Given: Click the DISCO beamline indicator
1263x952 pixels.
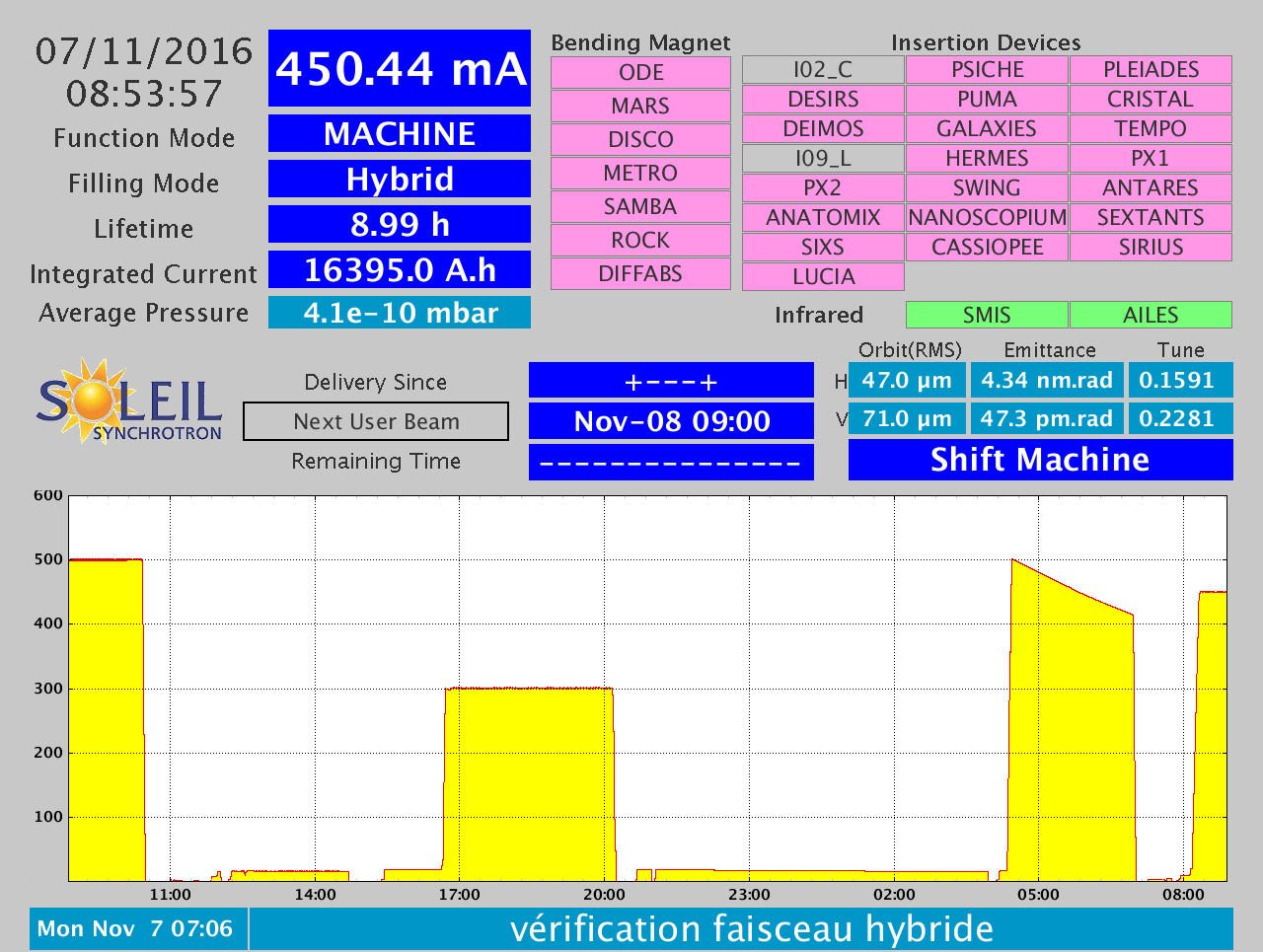Looking at the screenshot, I should (640, 139).
